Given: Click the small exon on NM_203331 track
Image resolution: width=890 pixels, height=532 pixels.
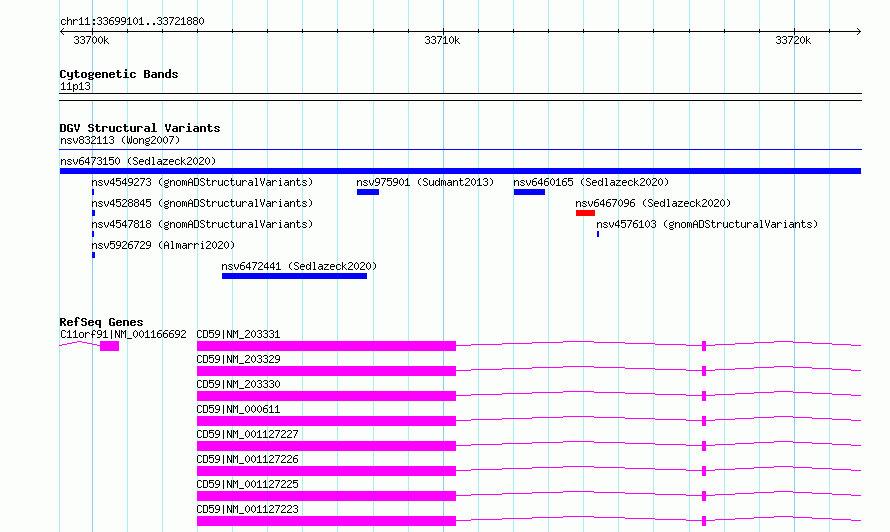Looking at the screenshot, I should pyautogui.click(x=704, y=346).
